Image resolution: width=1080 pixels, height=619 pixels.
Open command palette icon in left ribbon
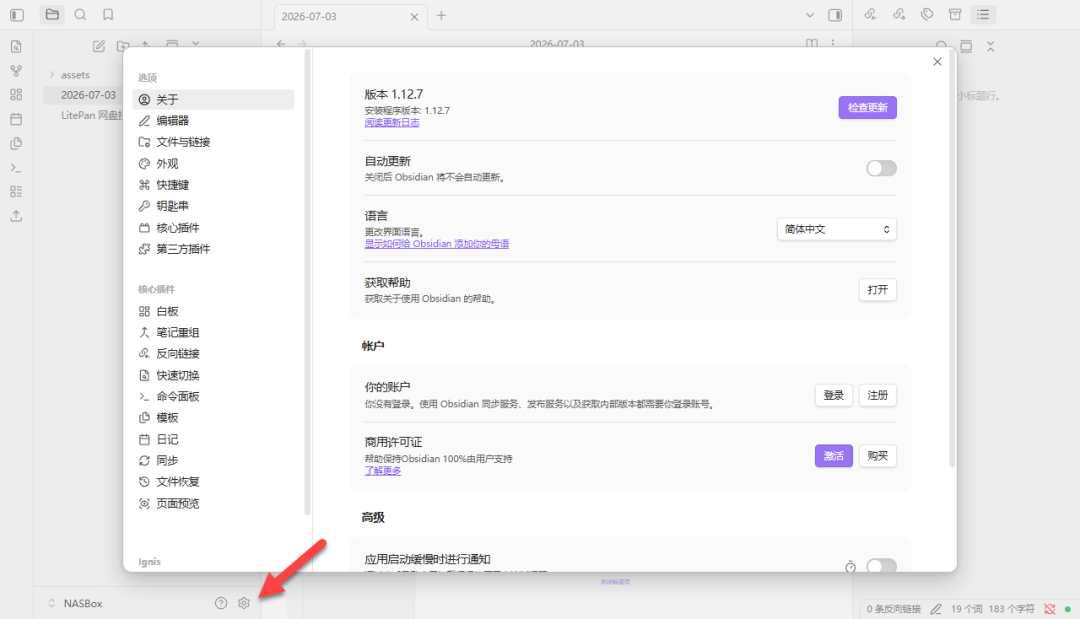[17, 168]
